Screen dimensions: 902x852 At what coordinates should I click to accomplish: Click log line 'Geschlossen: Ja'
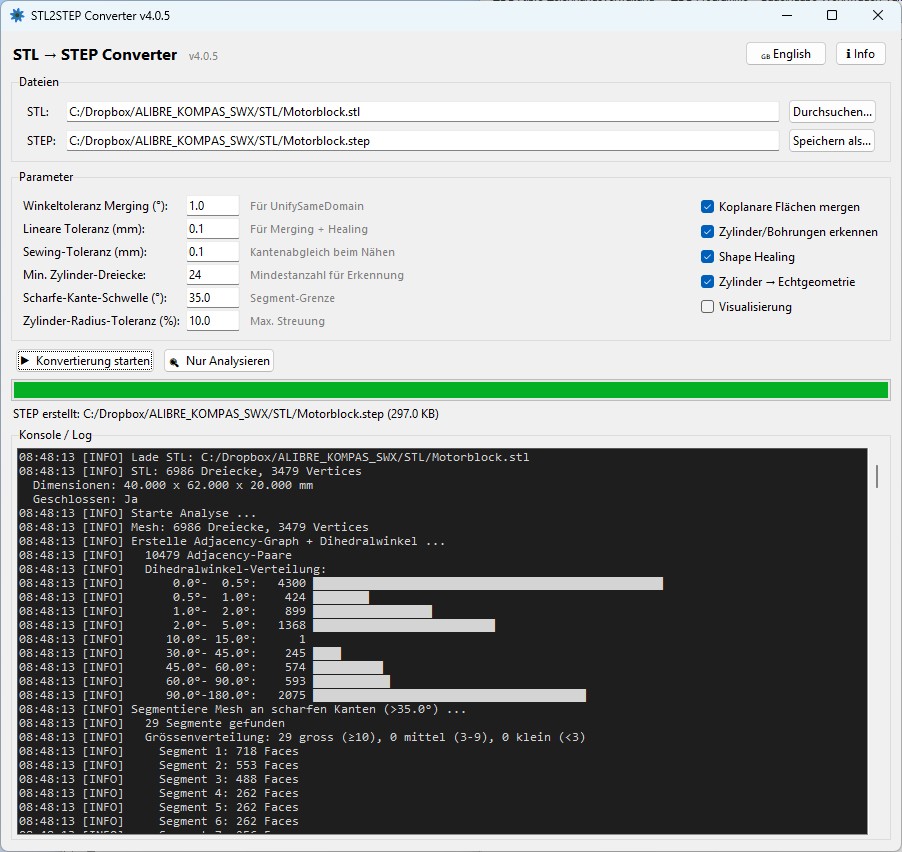click(85, 499)
